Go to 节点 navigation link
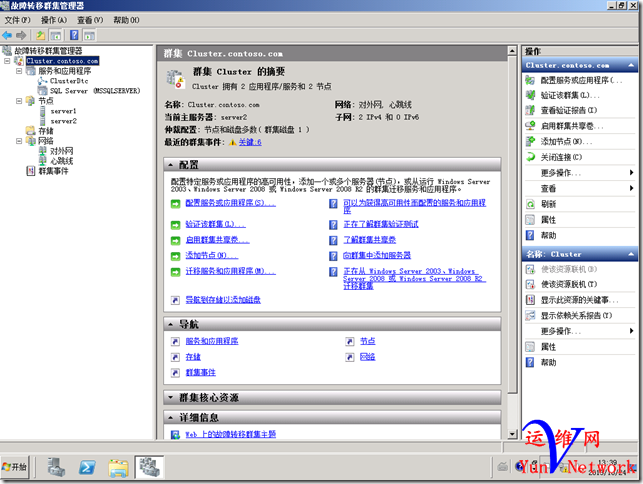This screenshot has width=643, height=484. tap(367, 341)
